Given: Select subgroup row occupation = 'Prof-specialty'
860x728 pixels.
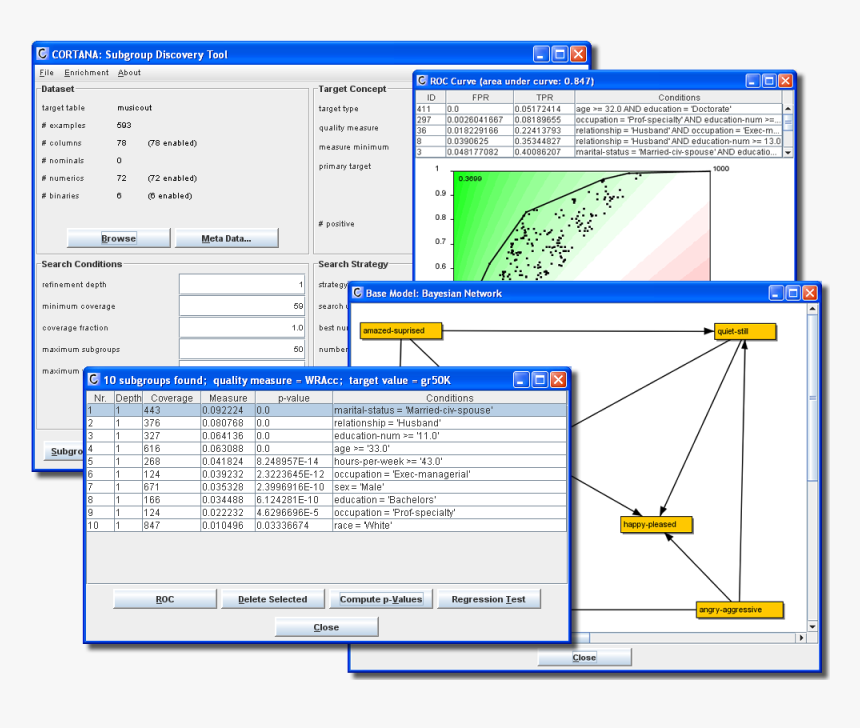Looking at the screenshot, I should click(x=326, y=512).
